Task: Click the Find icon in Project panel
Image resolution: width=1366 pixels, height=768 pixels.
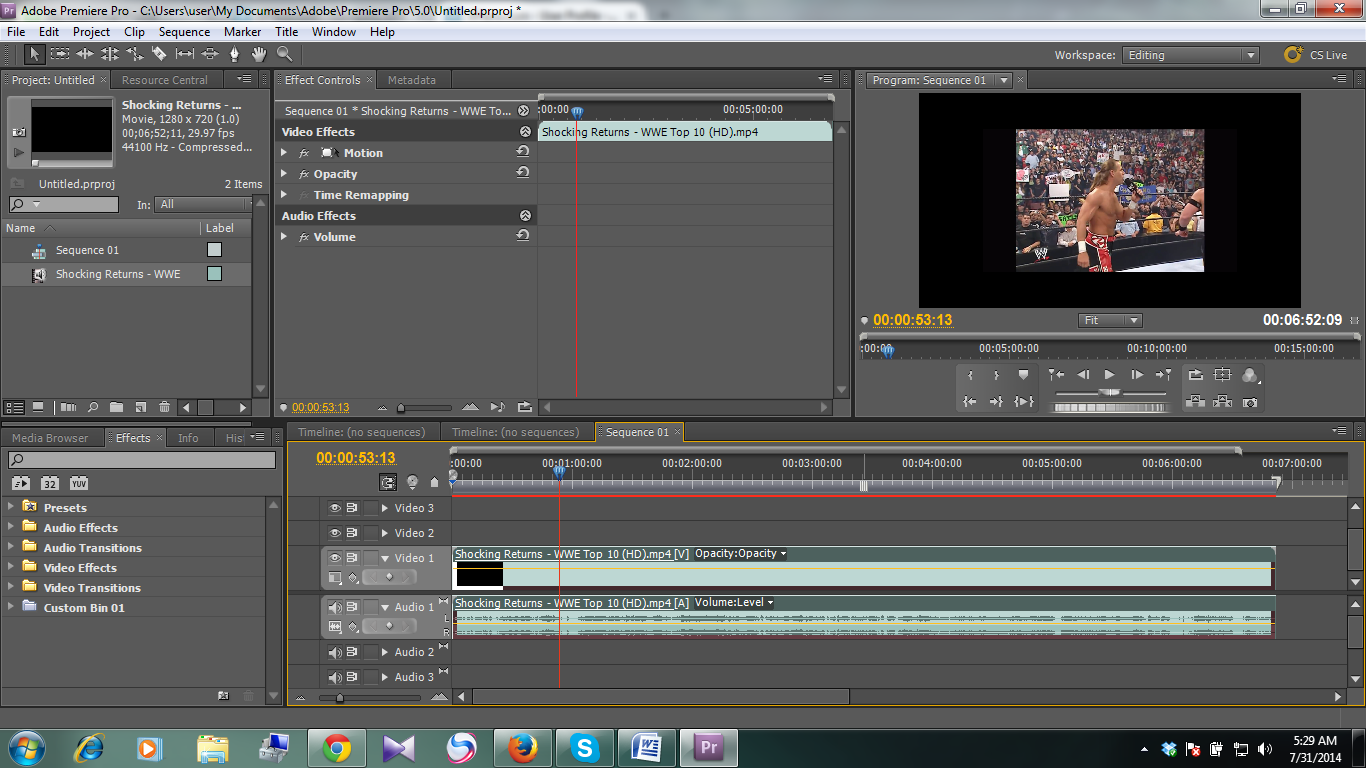Action: pyautogui.click(x=92, y=407)
